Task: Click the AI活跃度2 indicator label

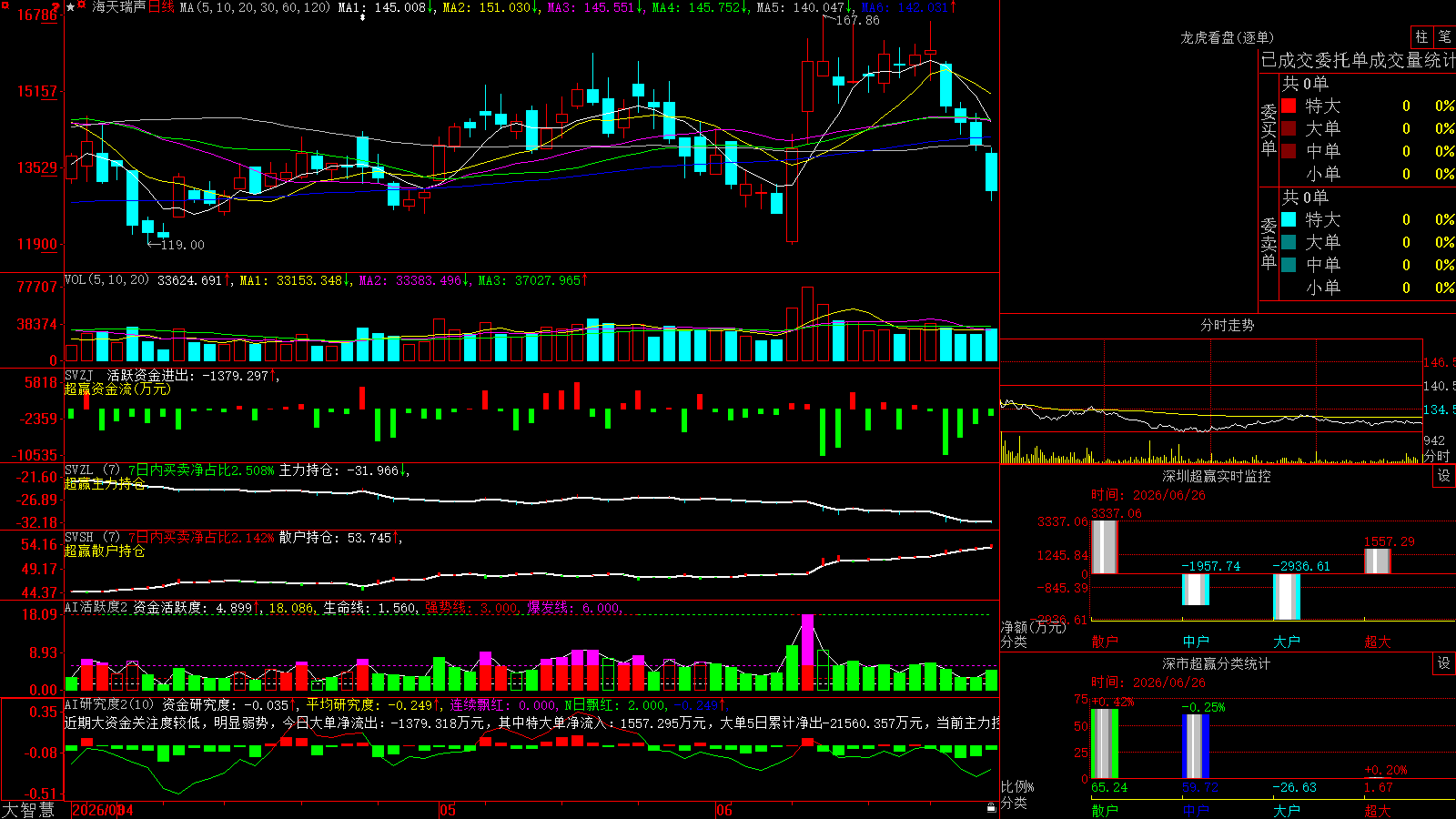Action: click(96, 607)
